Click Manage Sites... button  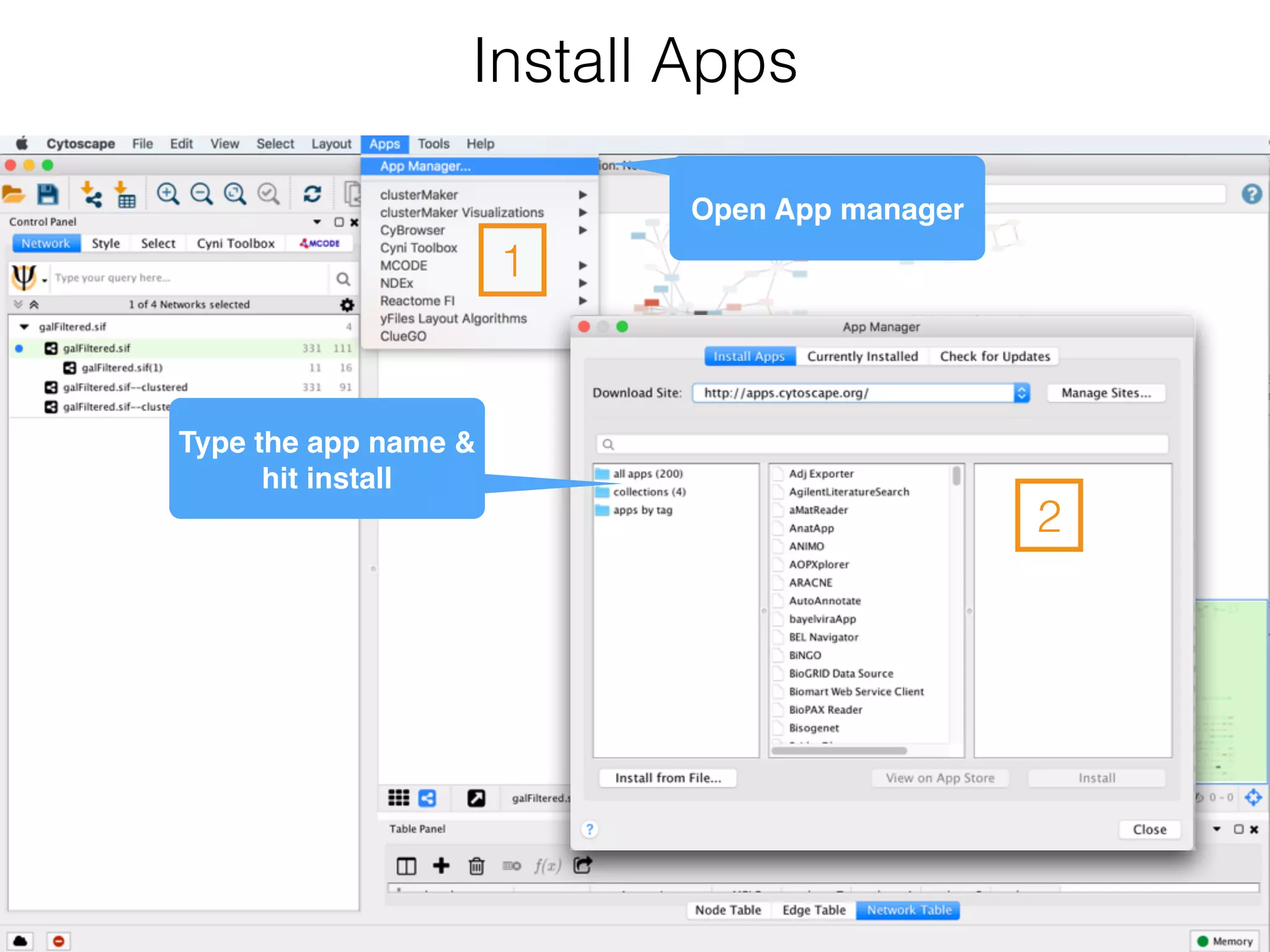click(x=1106, y=393)
